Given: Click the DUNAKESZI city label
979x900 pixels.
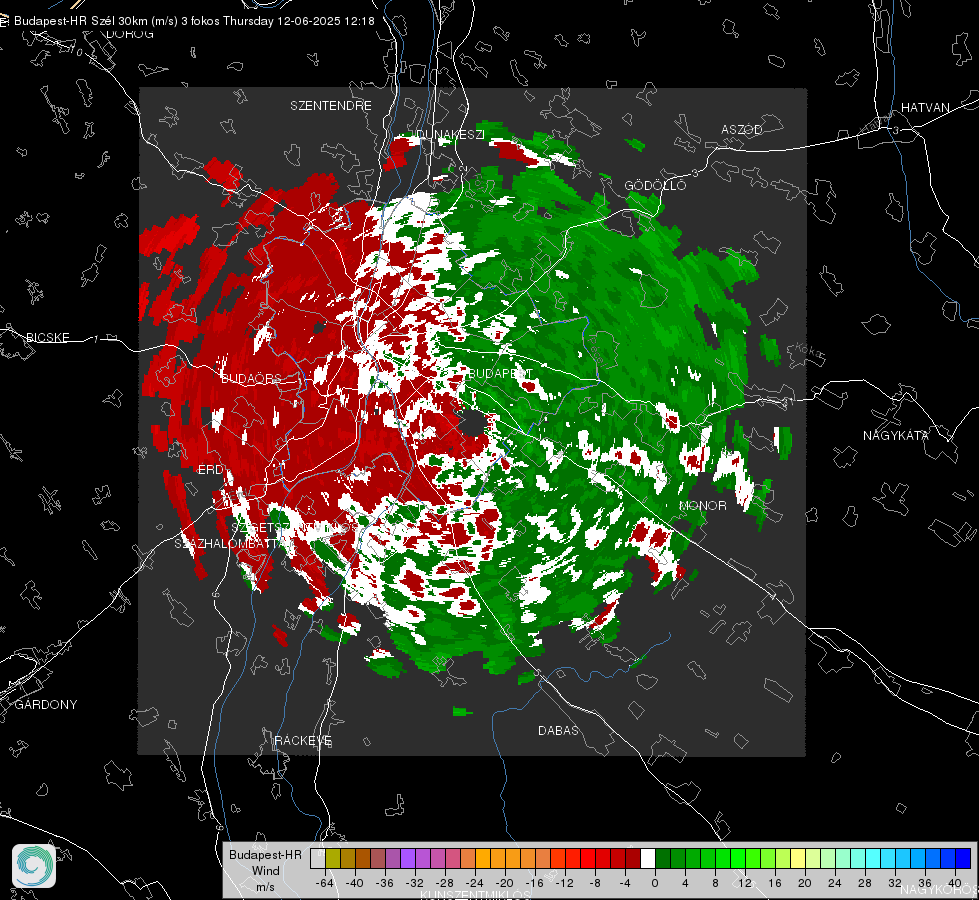Looking at the screenshot, I should pos(450,134).
